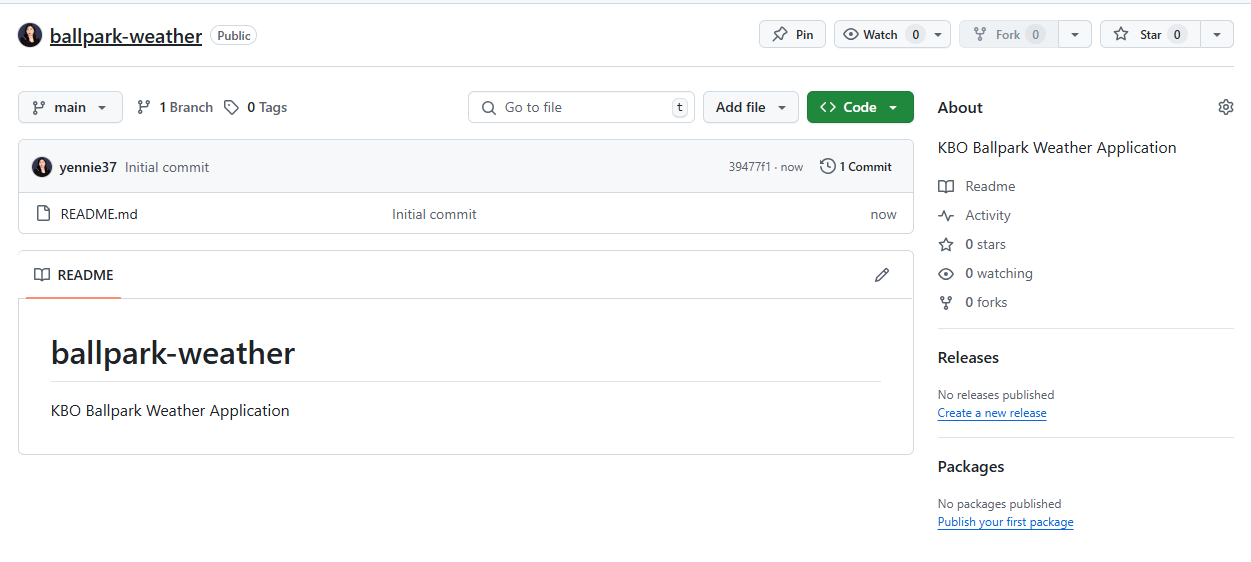
Task: Open the main branch selector dropdown
Action: [x=70, y=107]
